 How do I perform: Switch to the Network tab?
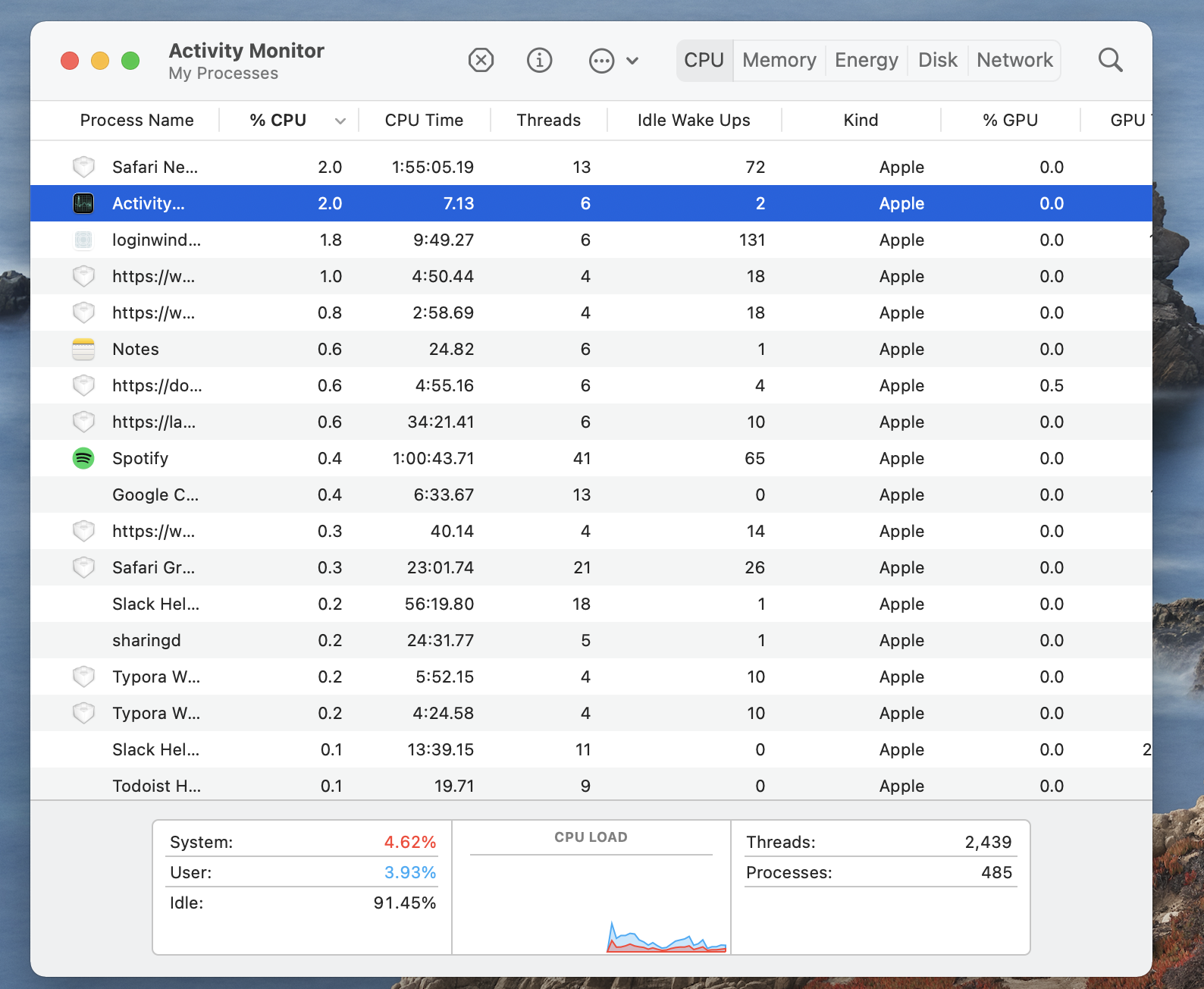tap(1014, 60)
